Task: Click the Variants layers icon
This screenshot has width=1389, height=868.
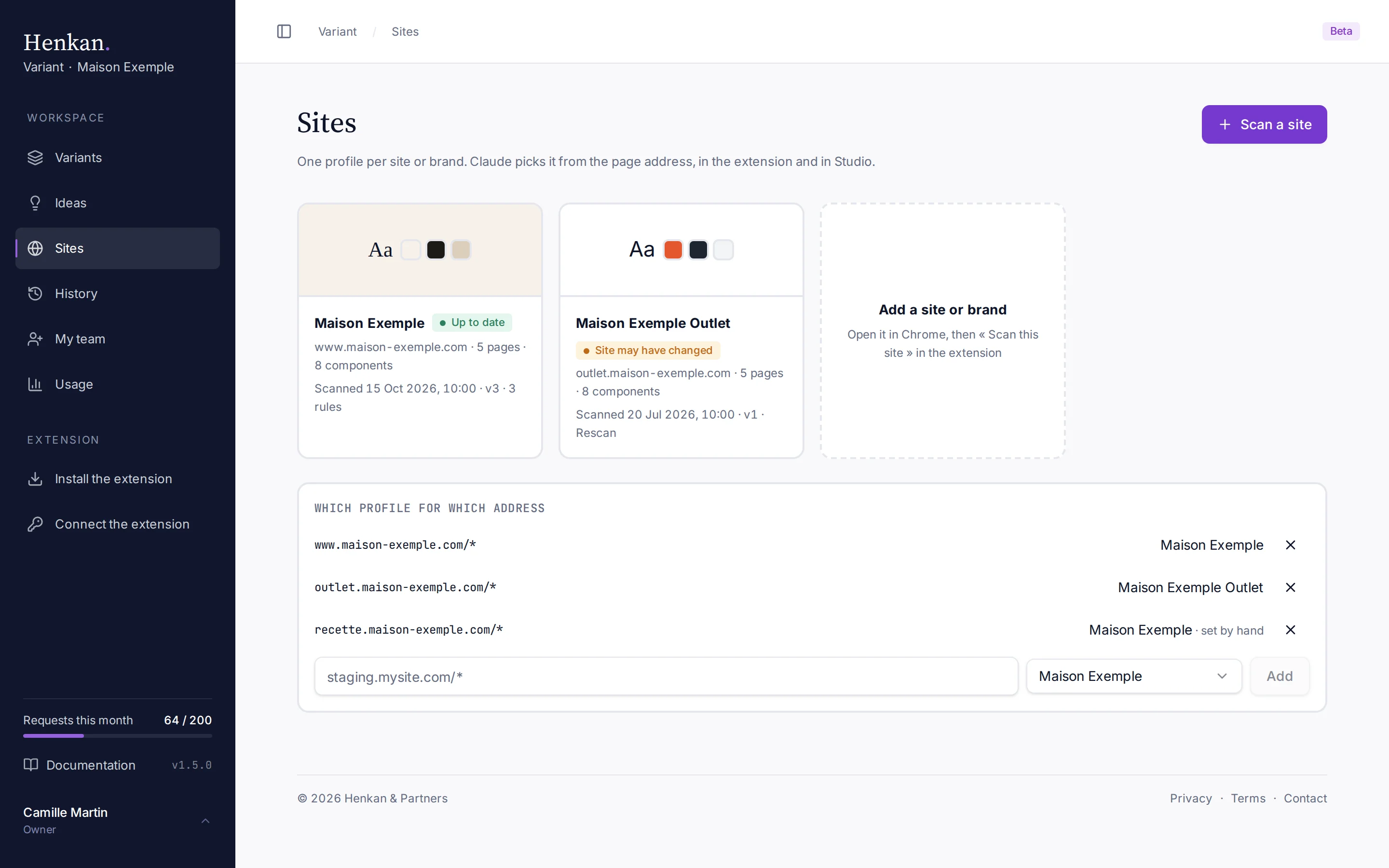Action: (x=35, y=158)
